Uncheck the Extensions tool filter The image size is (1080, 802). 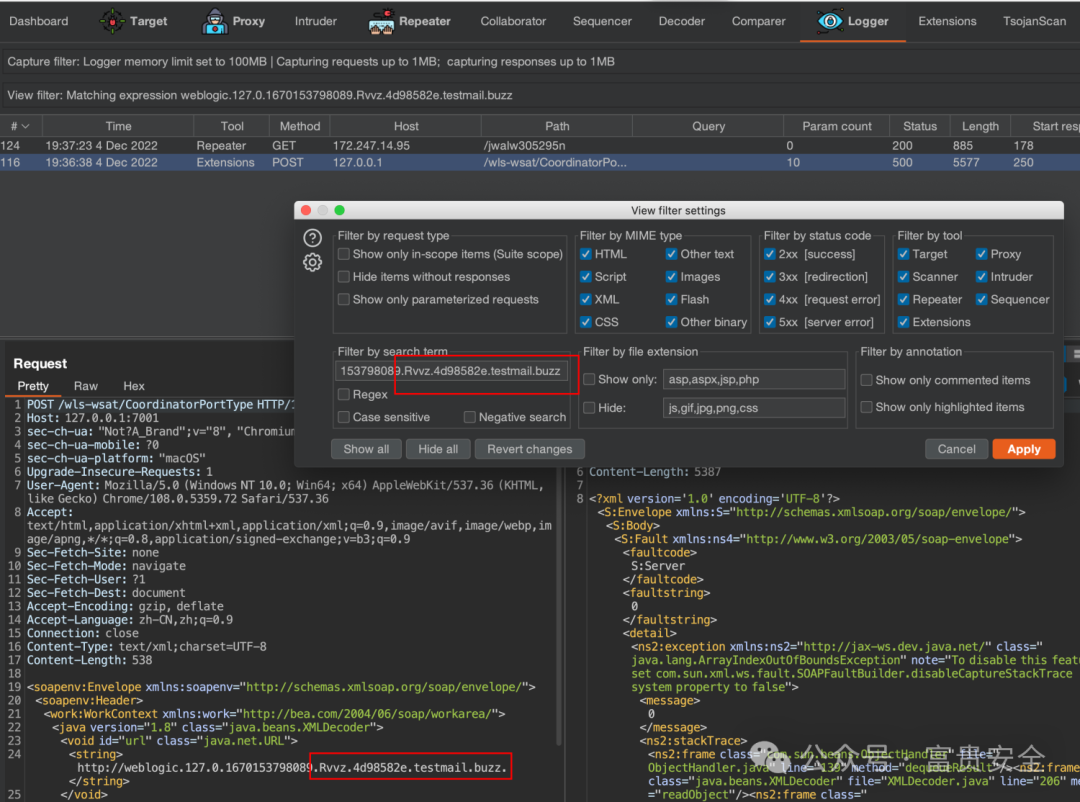tap(903, 322)
